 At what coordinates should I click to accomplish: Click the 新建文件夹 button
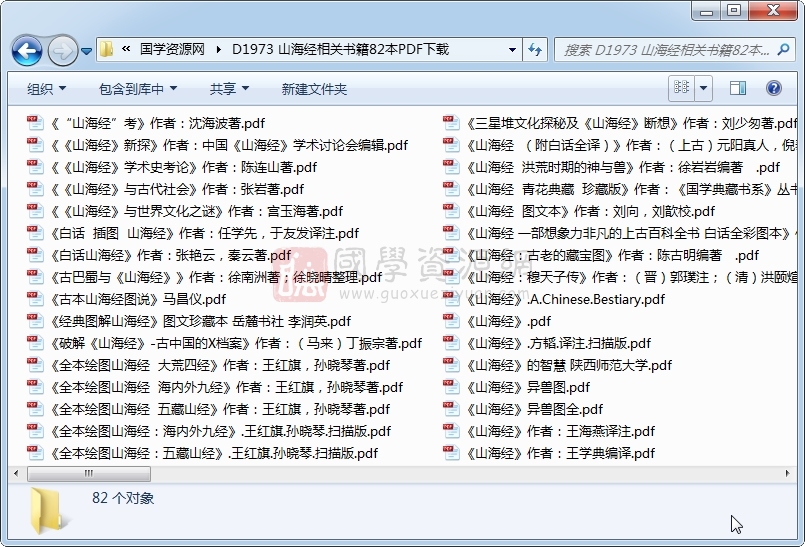point(314,89)
